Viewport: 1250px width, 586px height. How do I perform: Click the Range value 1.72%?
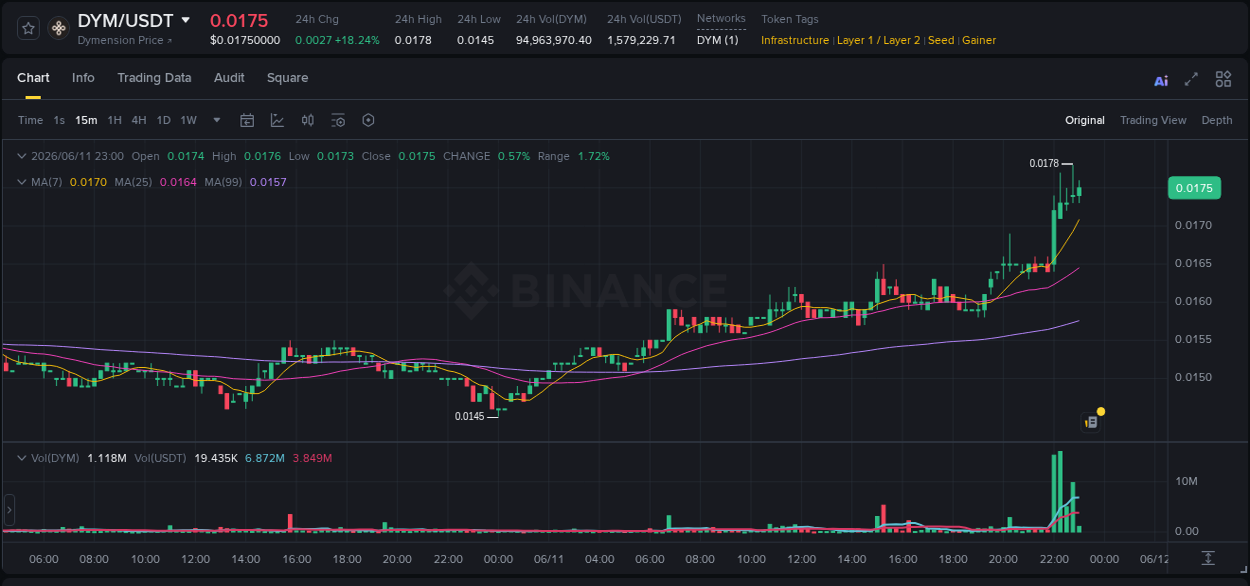(593, 156)
